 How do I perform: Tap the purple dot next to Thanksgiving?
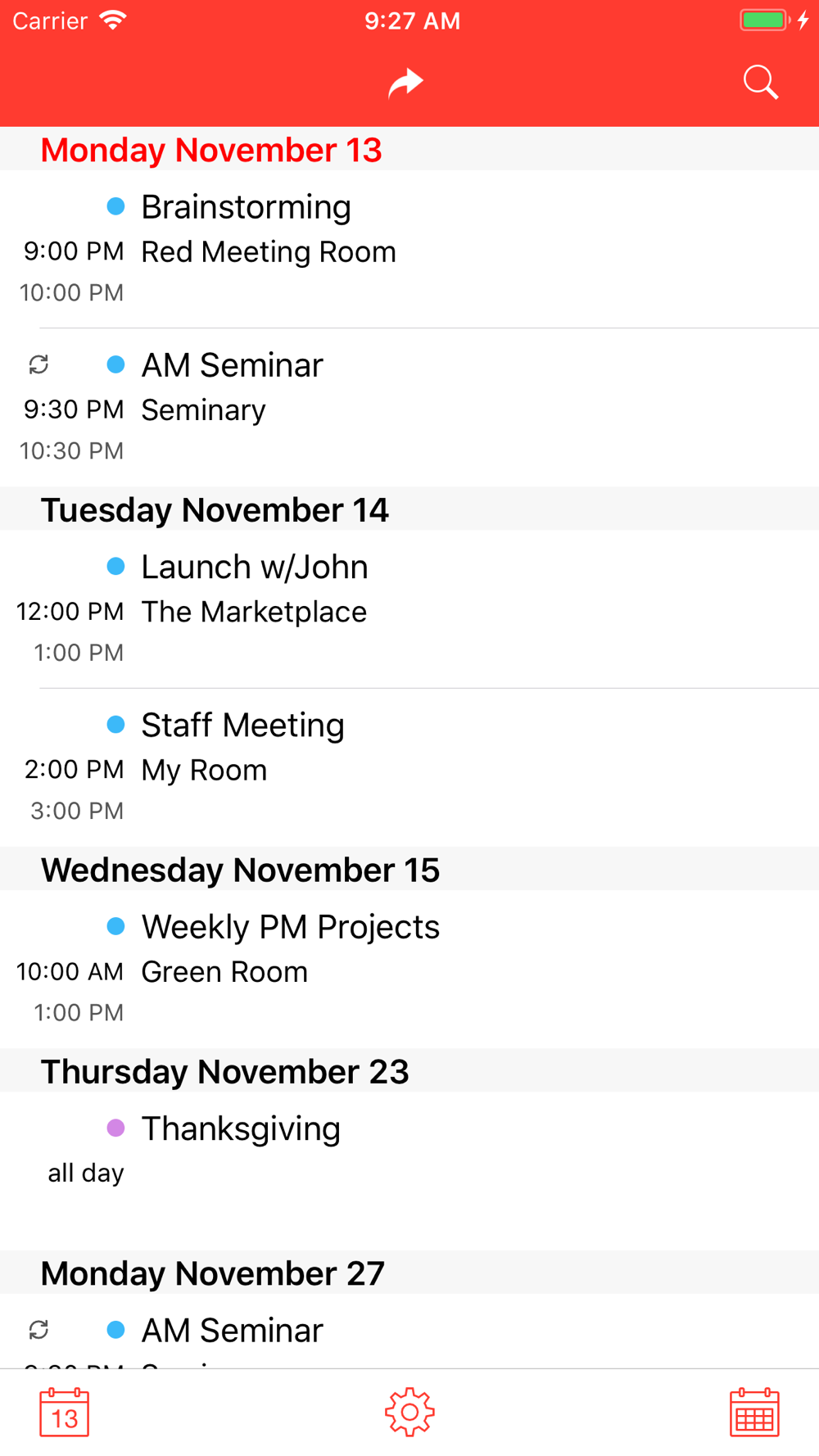point(116,1128)
